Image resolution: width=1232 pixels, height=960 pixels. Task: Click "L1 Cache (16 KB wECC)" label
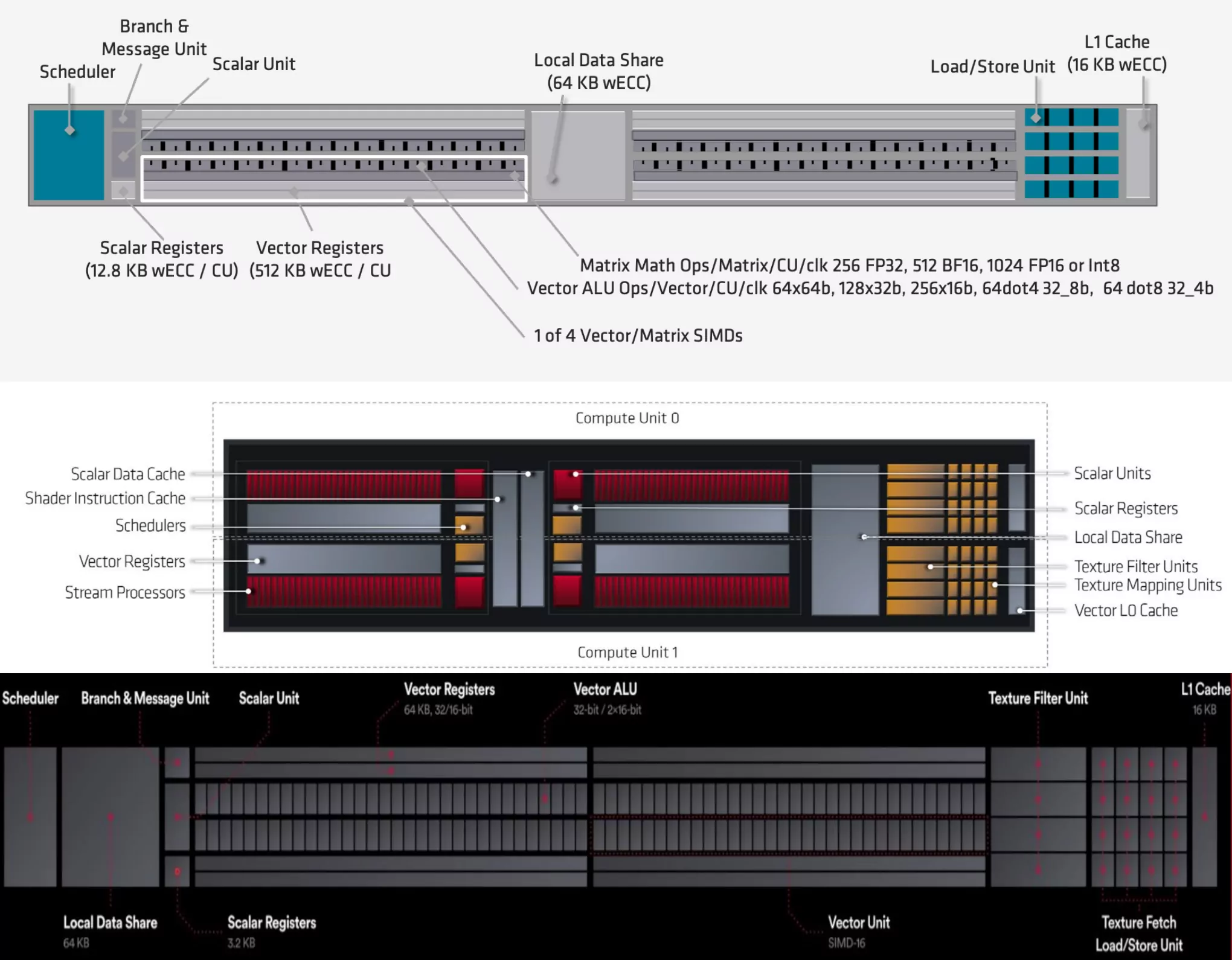click(x=1117, y=53)
